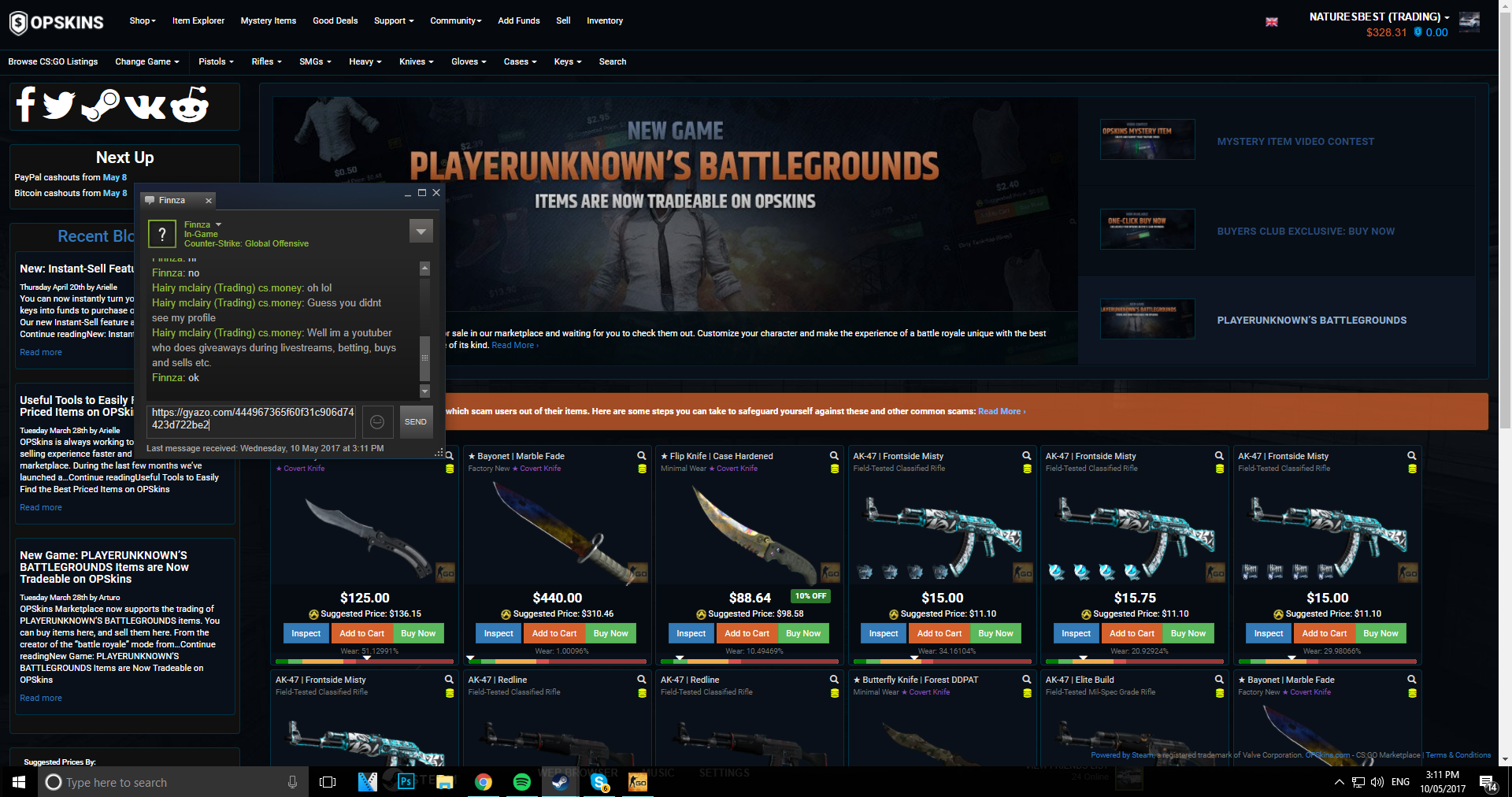Open the Change Game dropdown
Screen dimensions: 1512x797
(x=147, y=61)
